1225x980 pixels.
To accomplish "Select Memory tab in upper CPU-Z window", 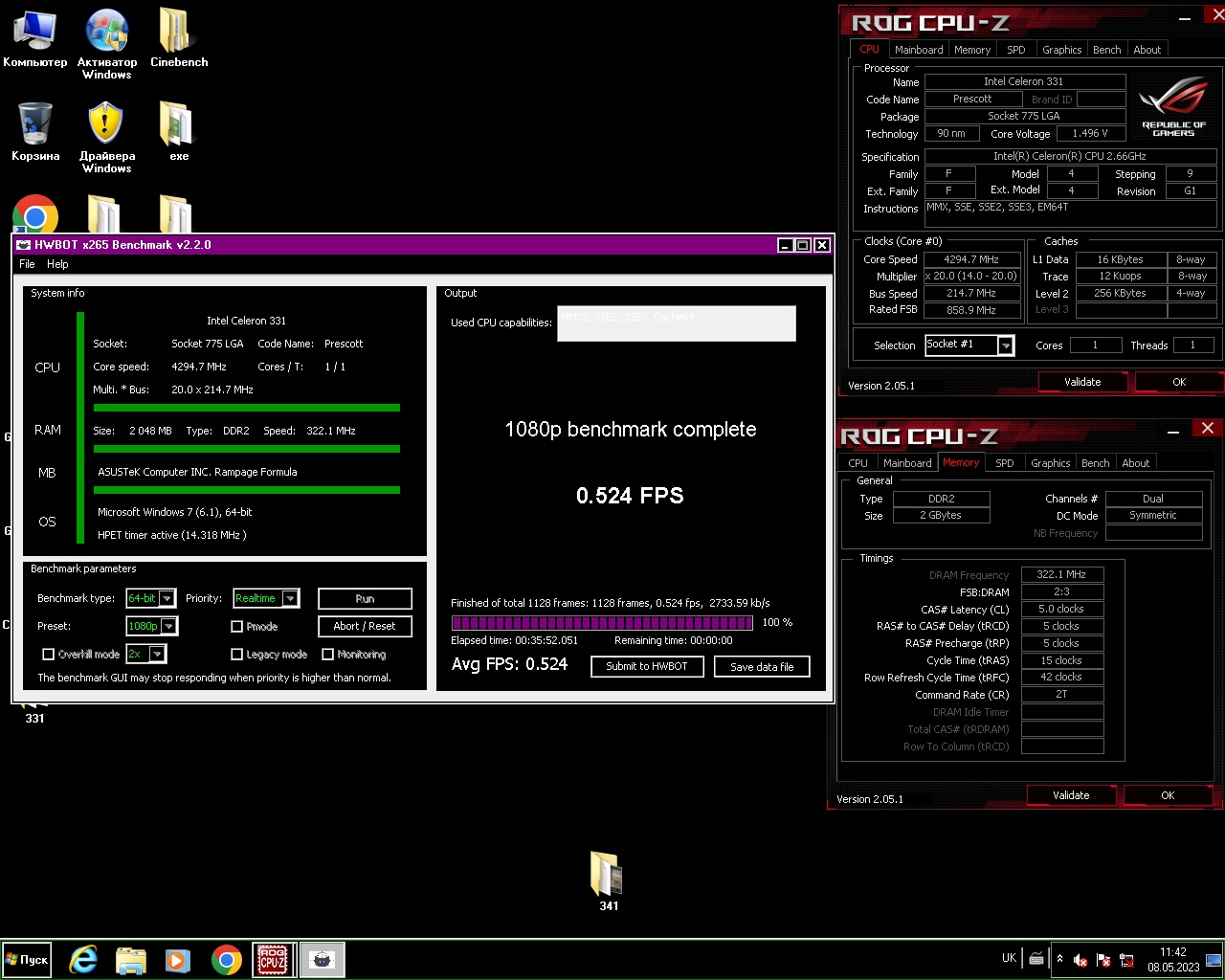I will point(972,50).
